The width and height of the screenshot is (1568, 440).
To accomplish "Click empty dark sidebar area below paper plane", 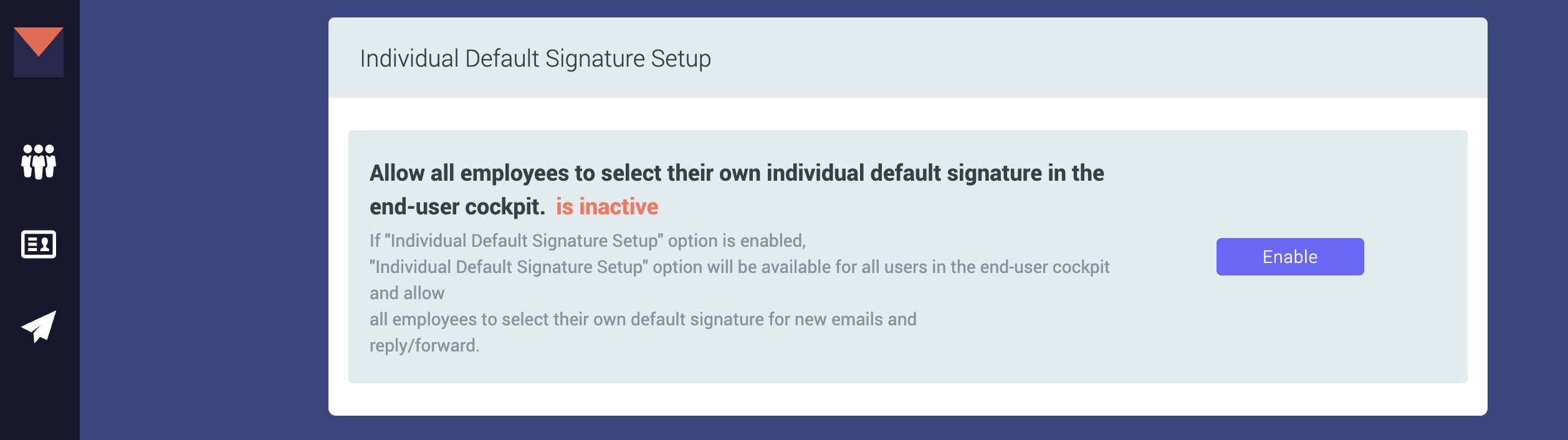I will tap(40, 393).
